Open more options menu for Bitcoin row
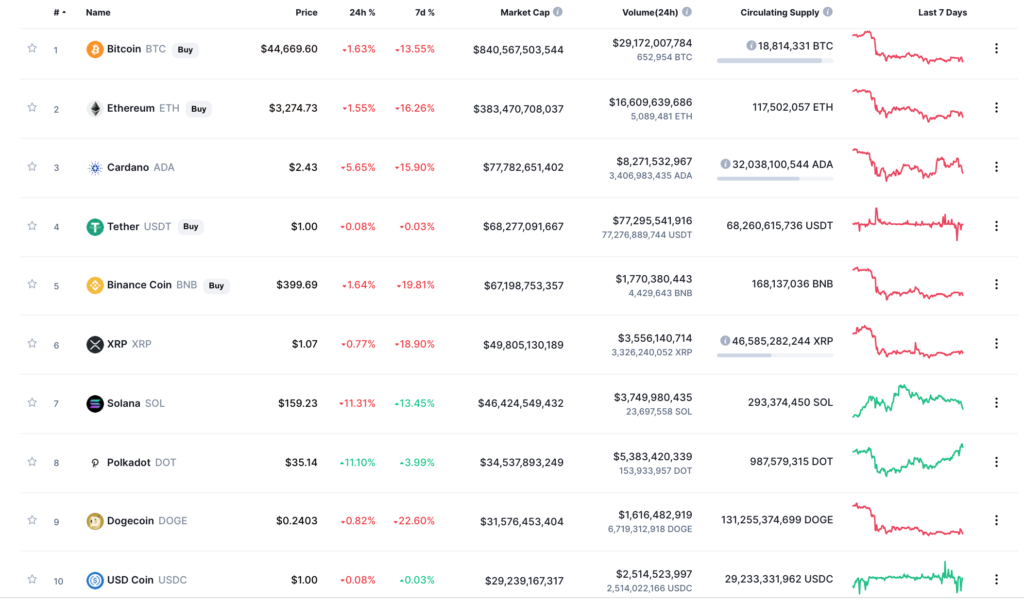 [996, 48]
